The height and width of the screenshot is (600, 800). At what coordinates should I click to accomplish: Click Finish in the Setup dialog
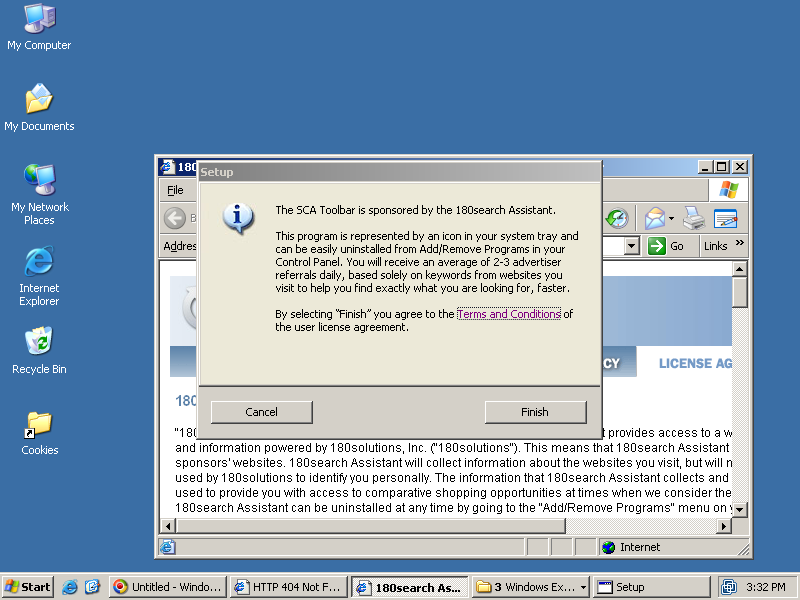pos(535,412)
